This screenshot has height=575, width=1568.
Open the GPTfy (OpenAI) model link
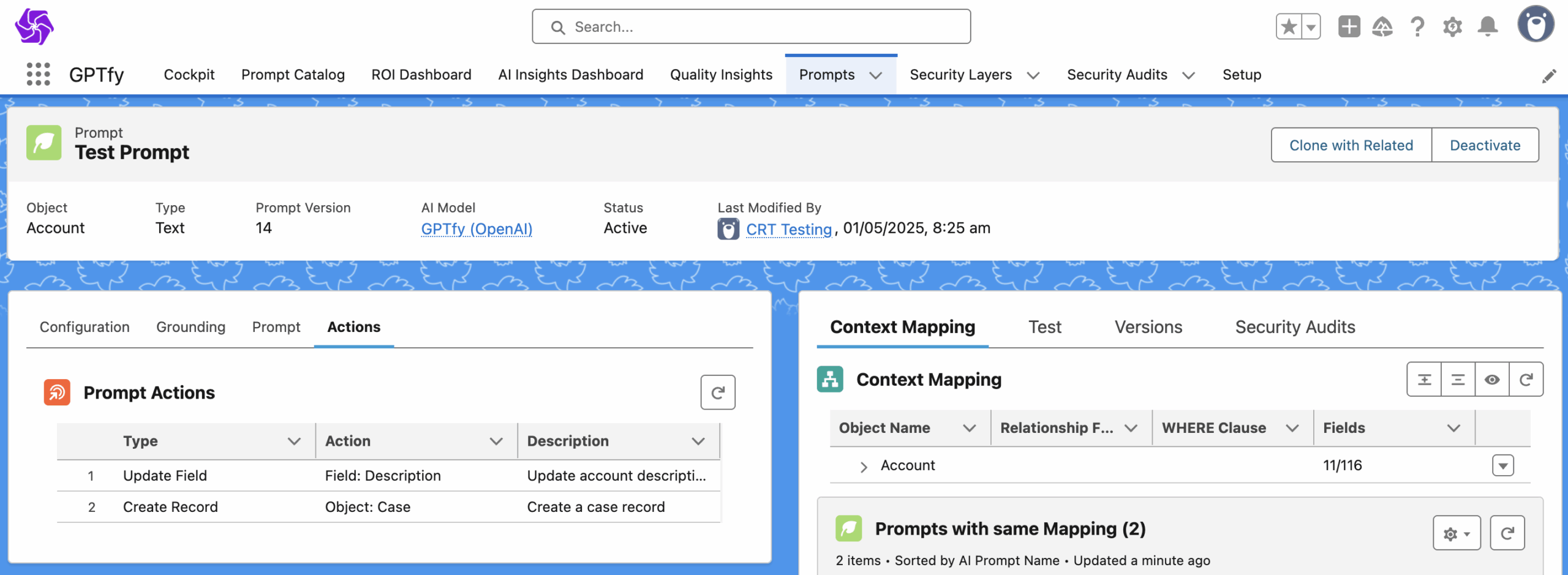477,229
